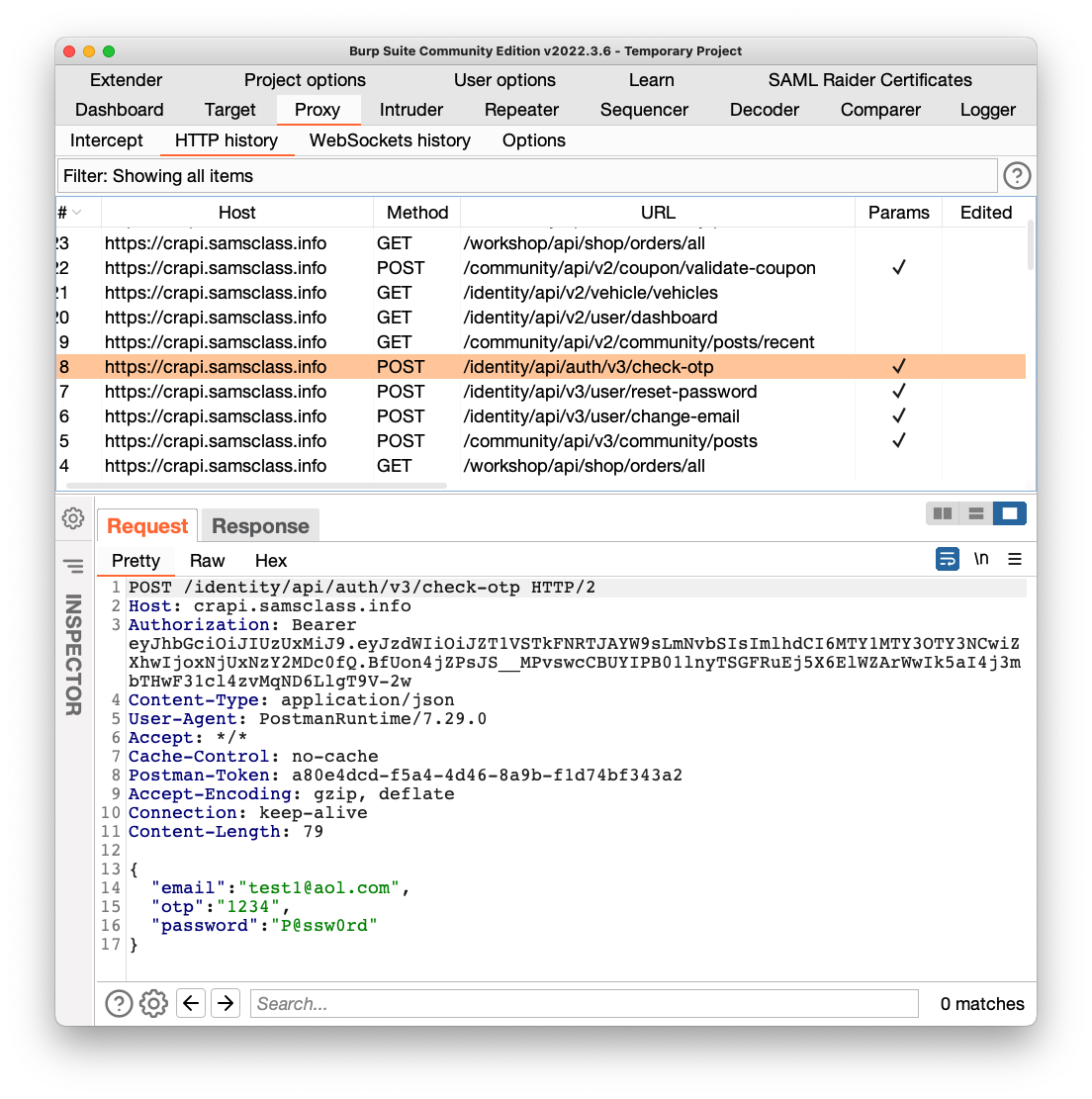Open the Extender tab

coord(127,80)
